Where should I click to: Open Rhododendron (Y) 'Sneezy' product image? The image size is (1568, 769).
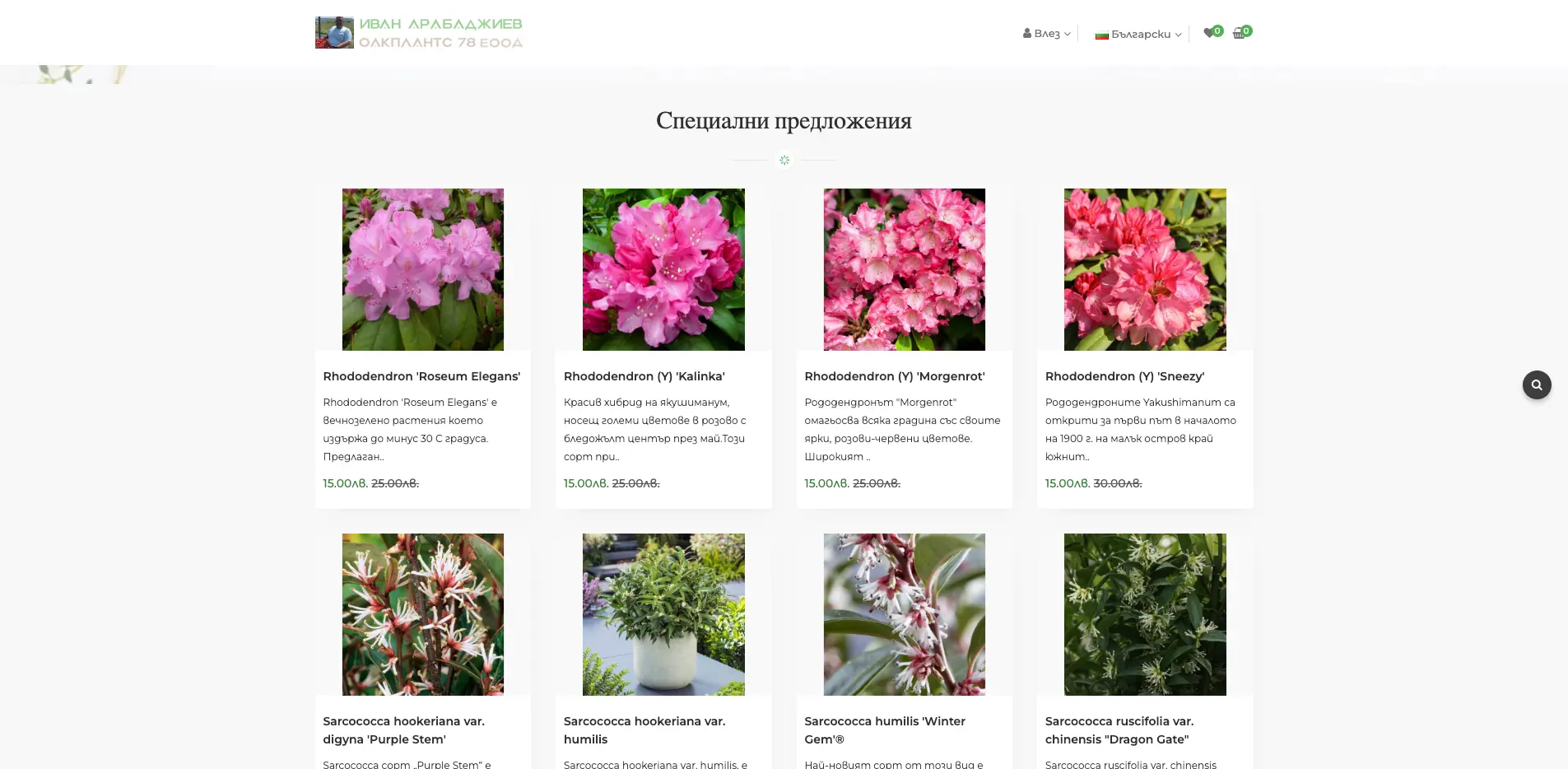(x=1145, y=269)
